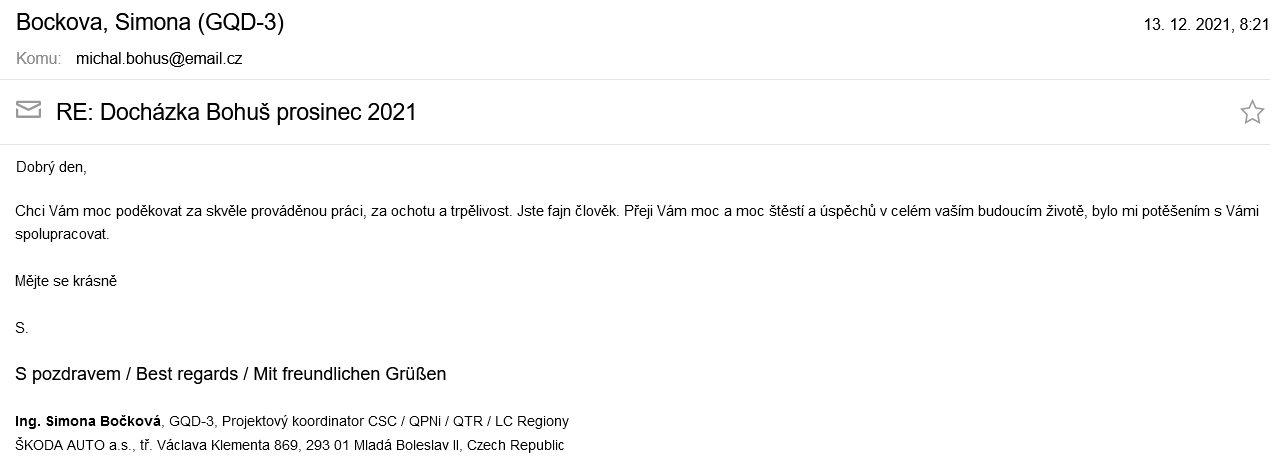Image resolution: width=1286 pixels, height=467 pixels.
Task: Click the greeting line Dobrý den
Action: pyautogui.click(x=52, y=167)
